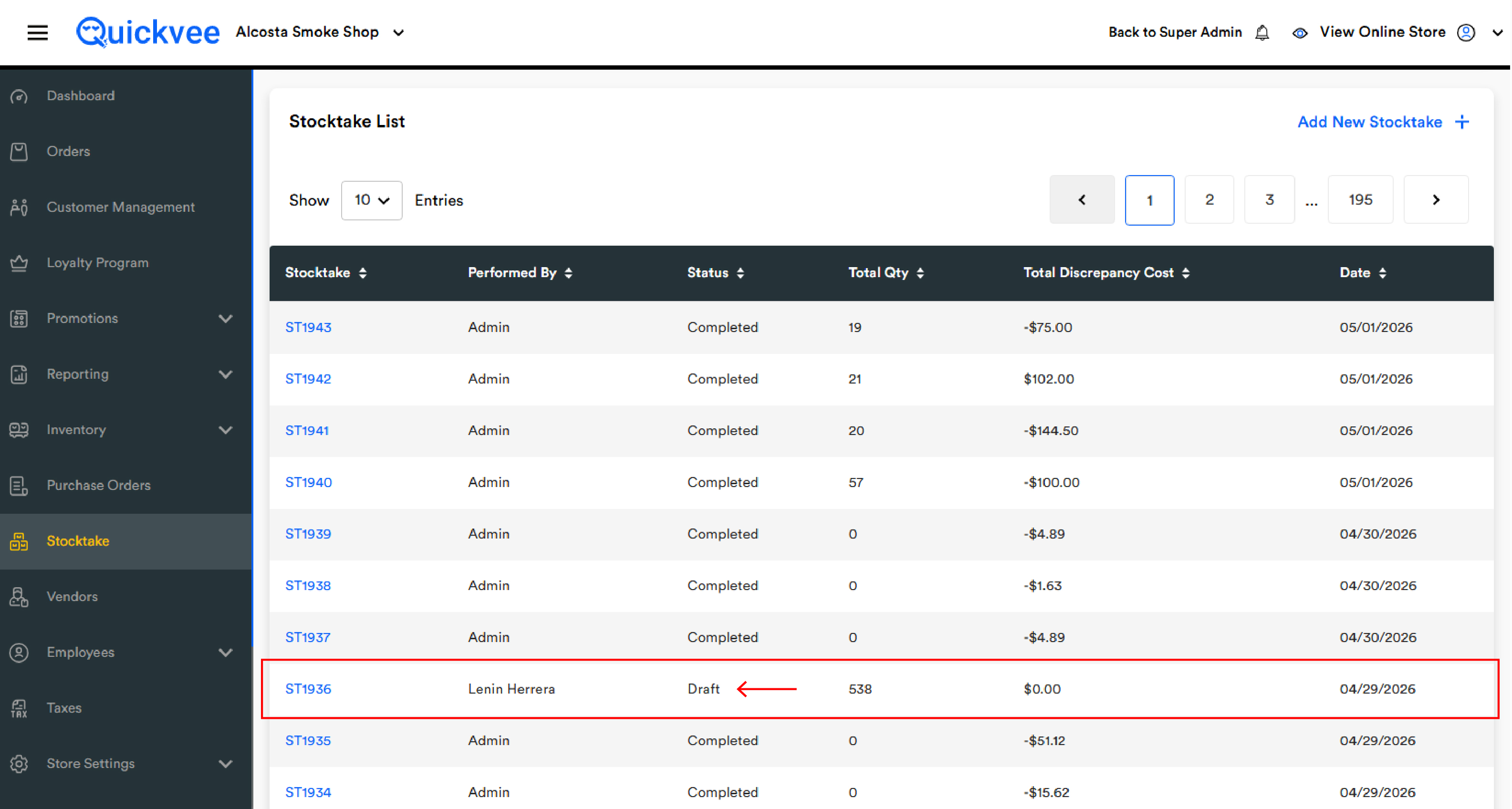Click the plus icon next to Add New Stocktake
The image size is (1512, 809).
tap(1462, 122)
